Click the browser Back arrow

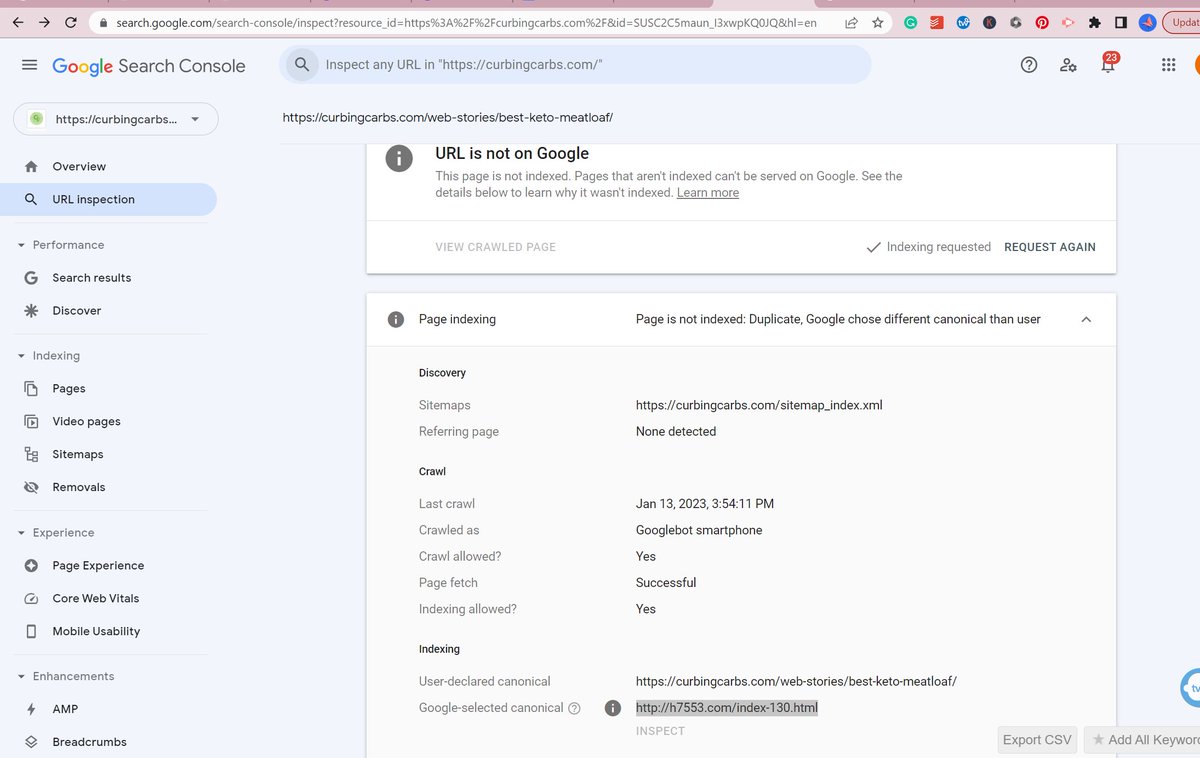pyautogui.click(x=18, y=22)
